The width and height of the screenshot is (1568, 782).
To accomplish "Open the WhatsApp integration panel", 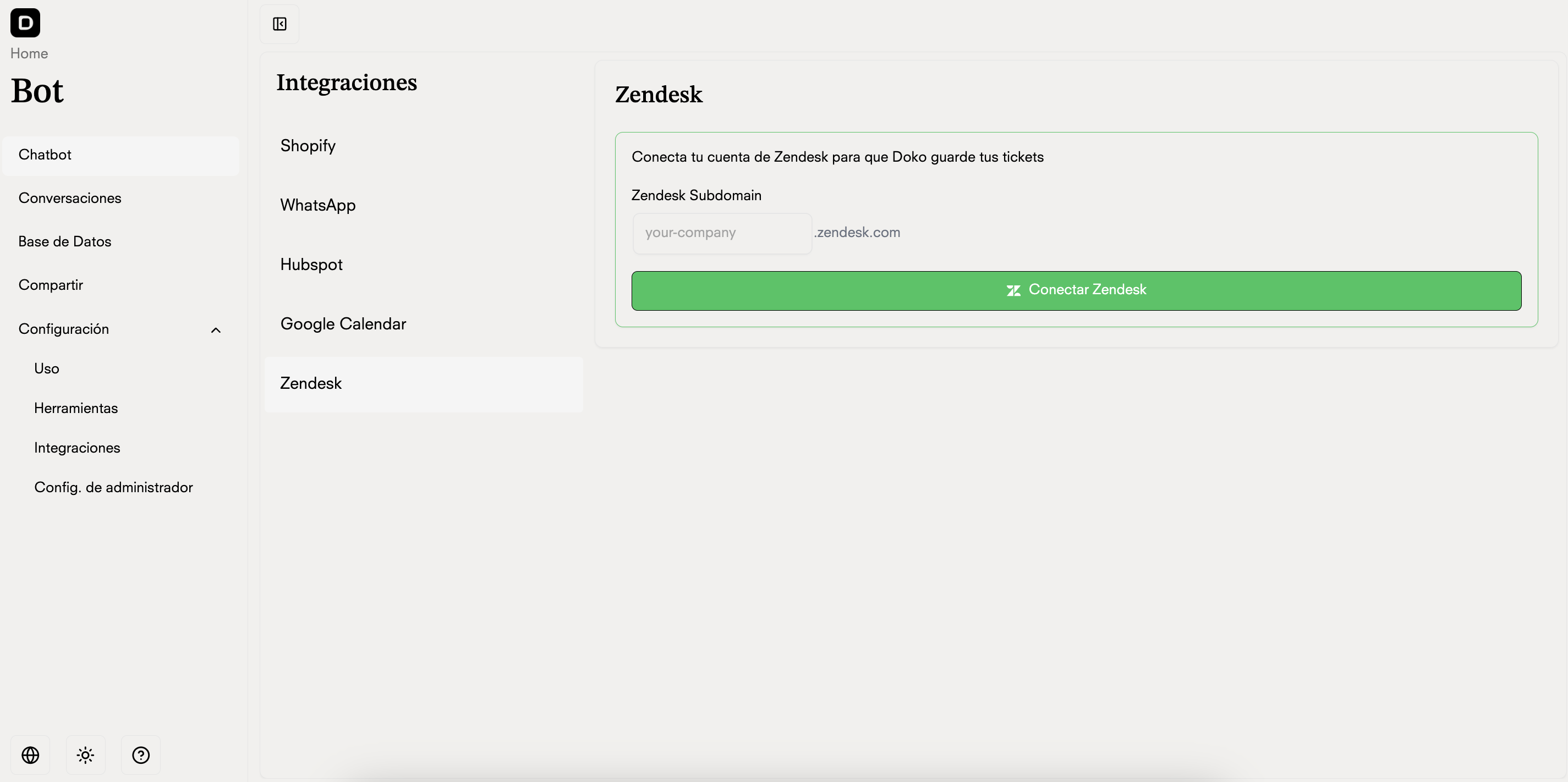I will pos(318,205).
